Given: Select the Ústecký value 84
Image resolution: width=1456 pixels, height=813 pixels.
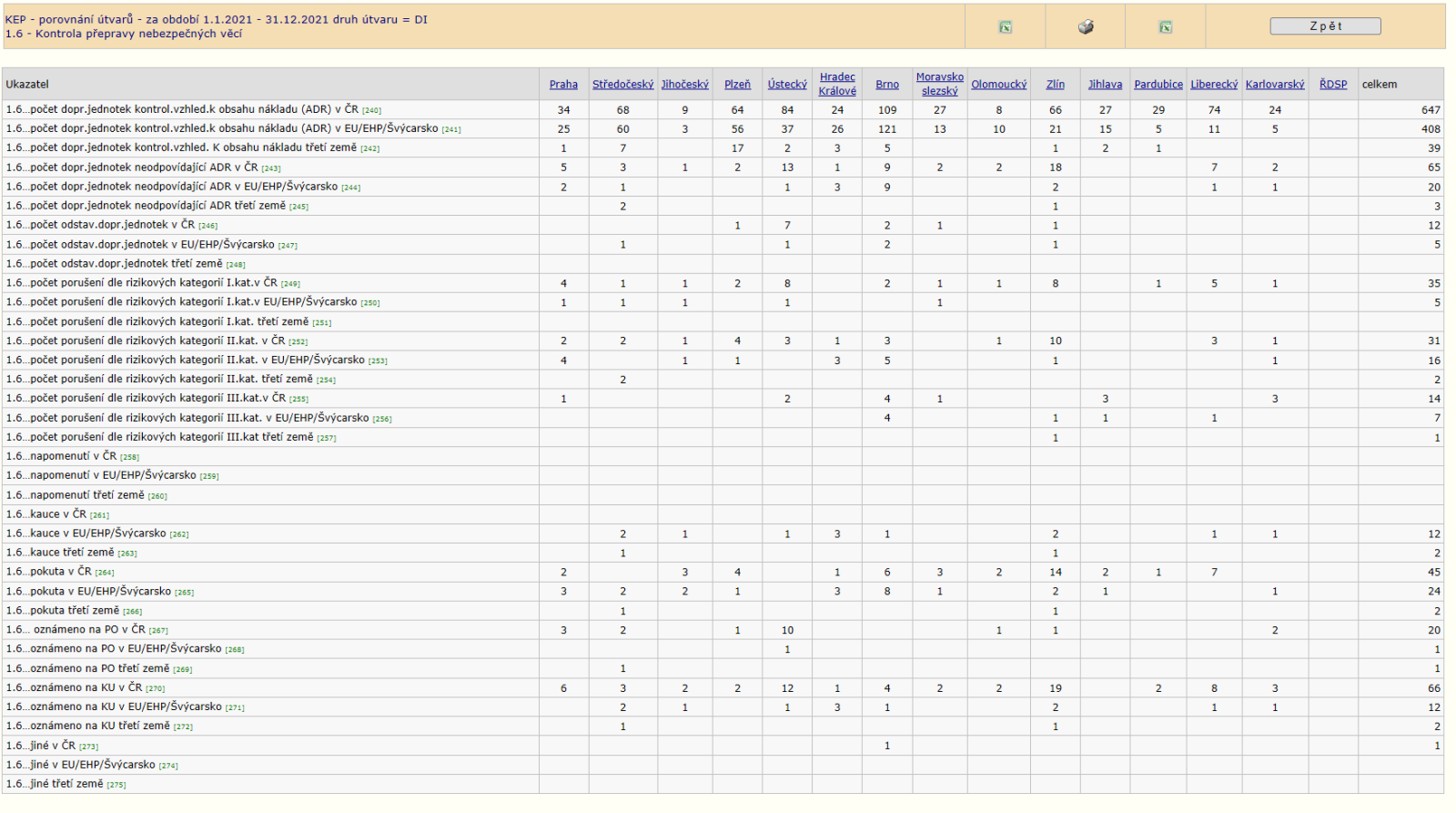Looking at the screenshot, I should 787,110.
